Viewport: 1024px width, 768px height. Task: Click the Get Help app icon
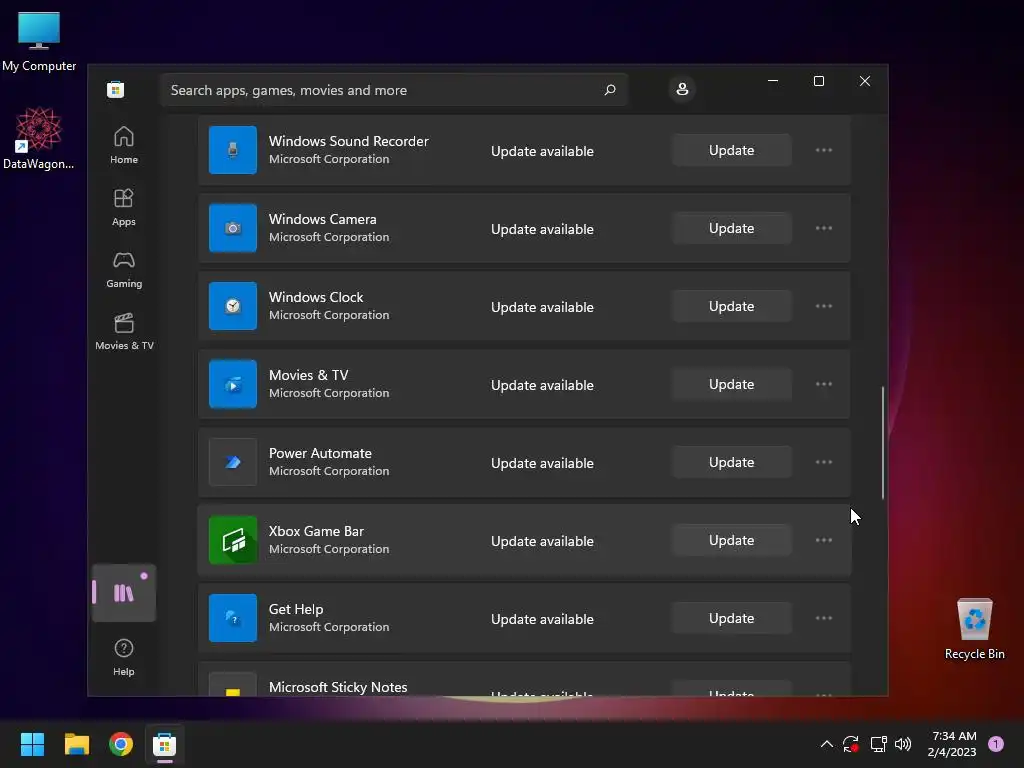232,618
